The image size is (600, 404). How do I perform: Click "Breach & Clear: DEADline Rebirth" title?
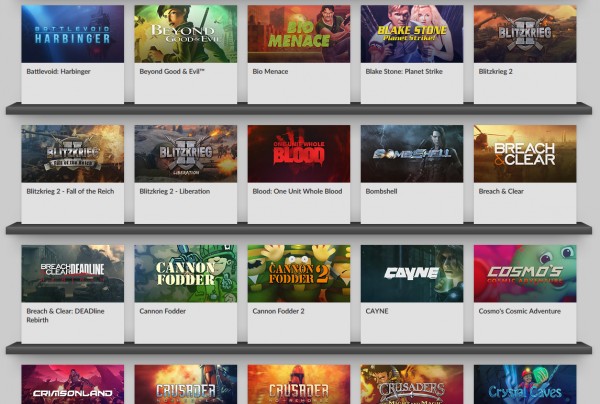[x=65, y=316]
